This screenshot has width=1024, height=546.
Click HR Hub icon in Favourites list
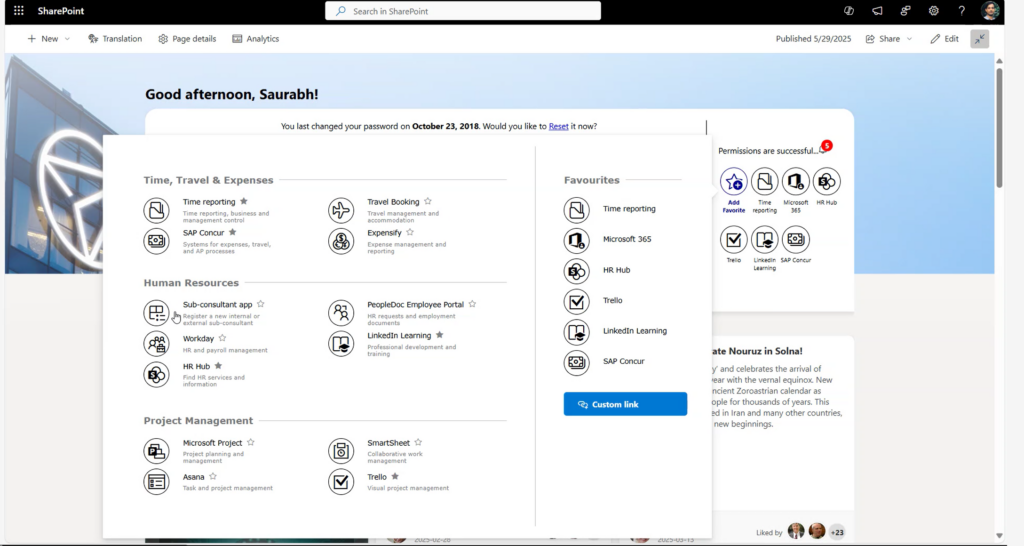click(x=577, y=270)
